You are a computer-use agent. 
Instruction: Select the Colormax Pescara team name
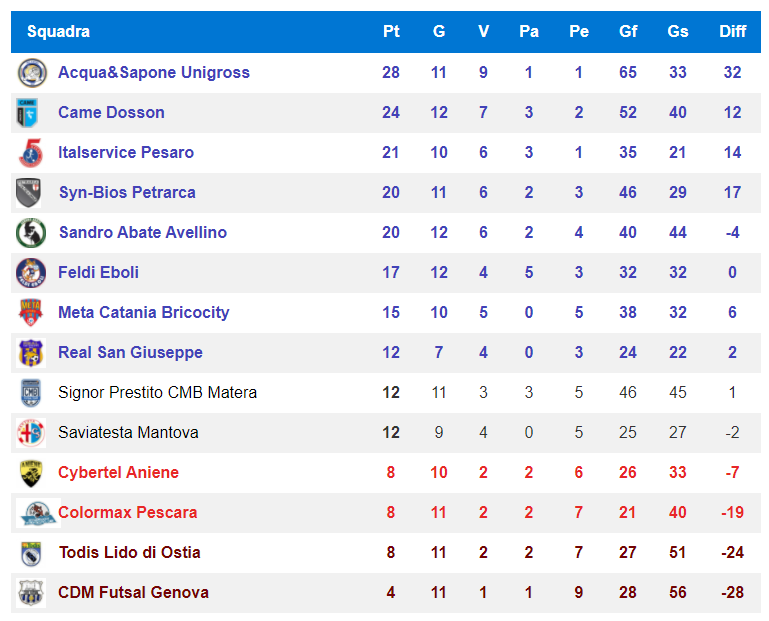[128, 513]
